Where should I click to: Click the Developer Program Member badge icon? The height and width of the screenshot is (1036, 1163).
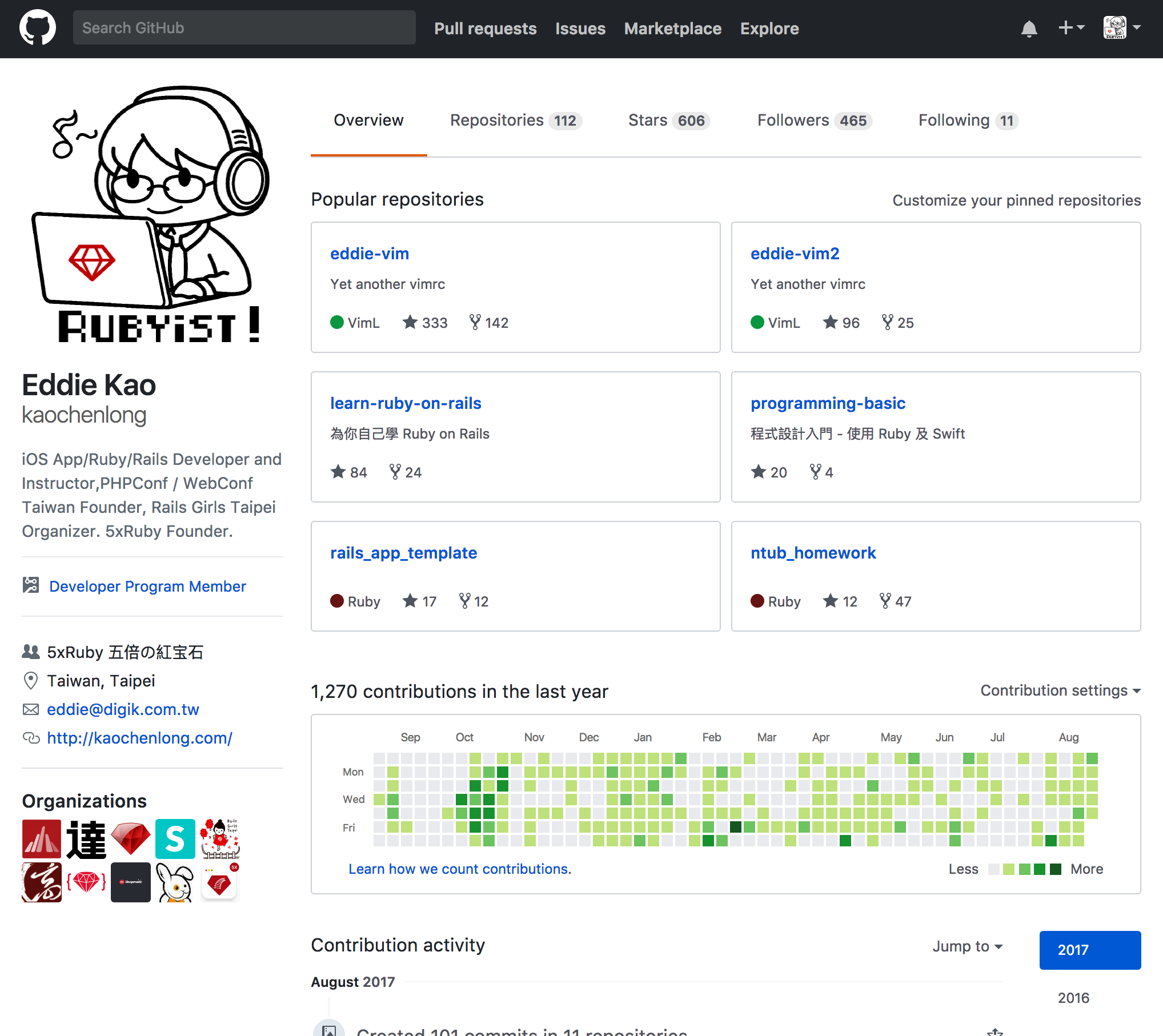point(30,585)
